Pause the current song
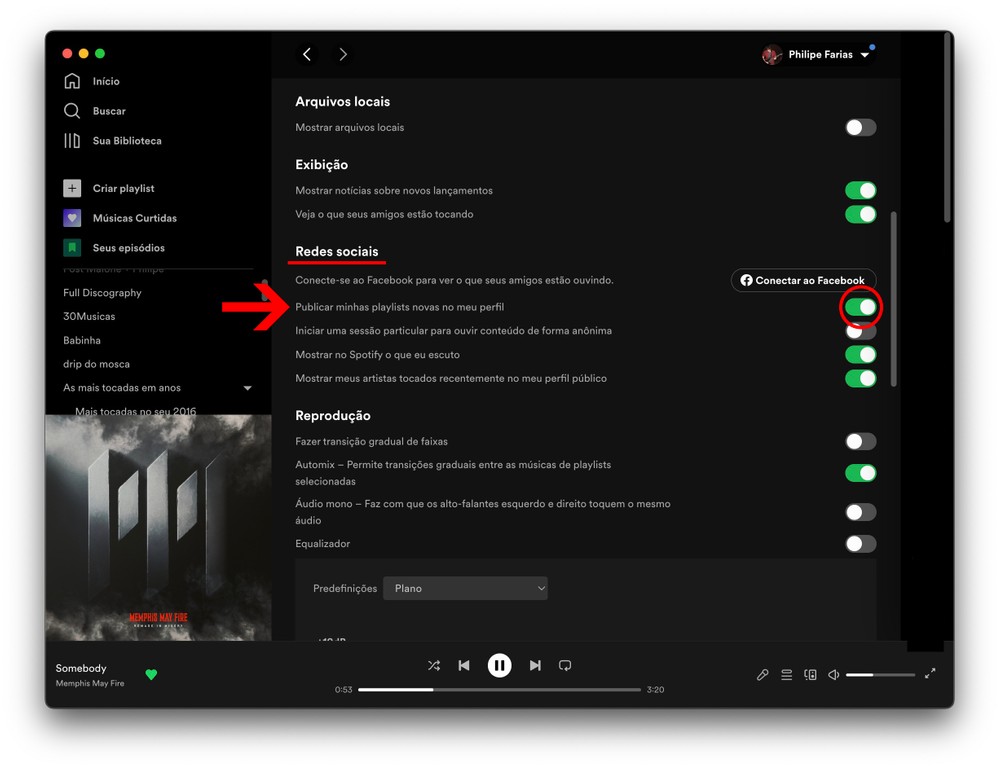Screen dimensions: 1000x769 coord(499,665)
